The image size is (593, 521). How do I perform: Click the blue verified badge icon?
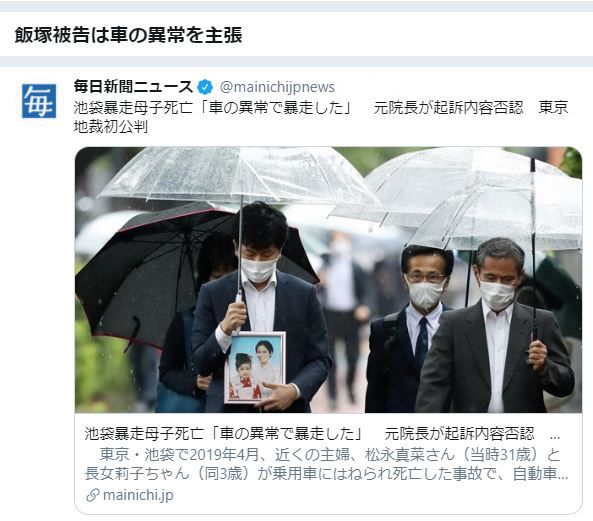[205, 87]
